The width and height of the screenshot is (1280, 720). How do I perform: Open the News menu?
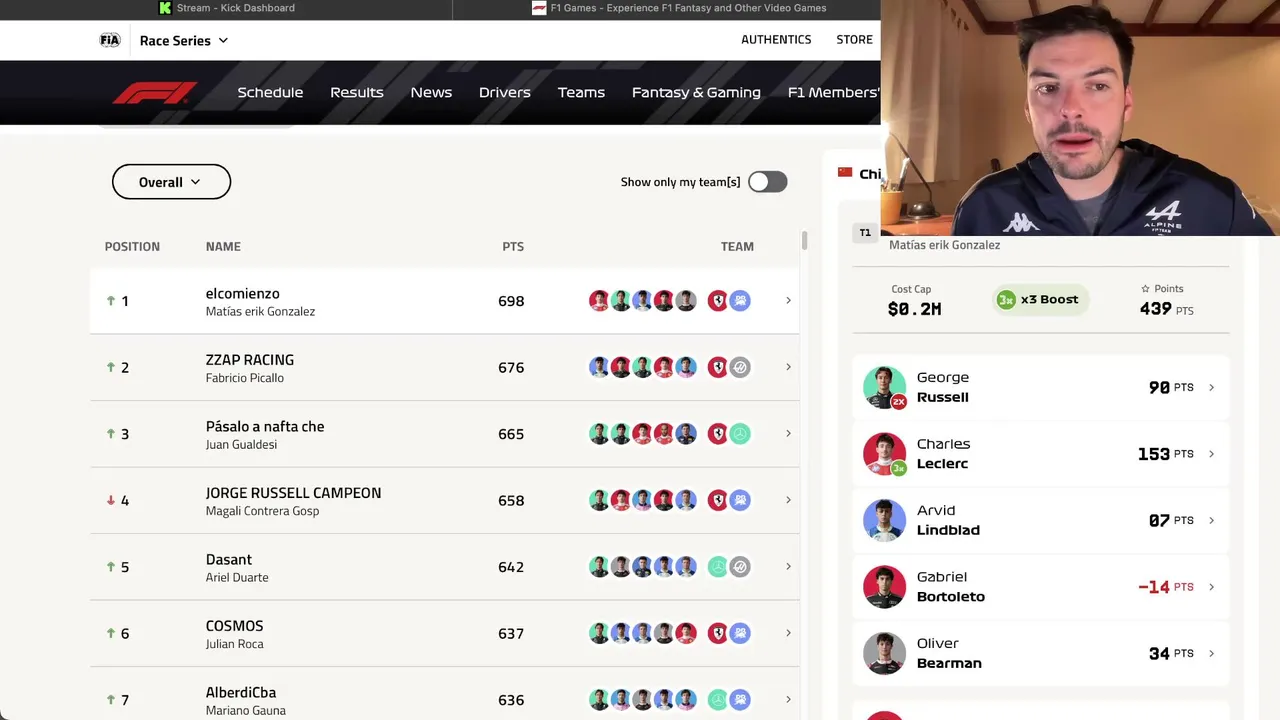coord(431,92)
